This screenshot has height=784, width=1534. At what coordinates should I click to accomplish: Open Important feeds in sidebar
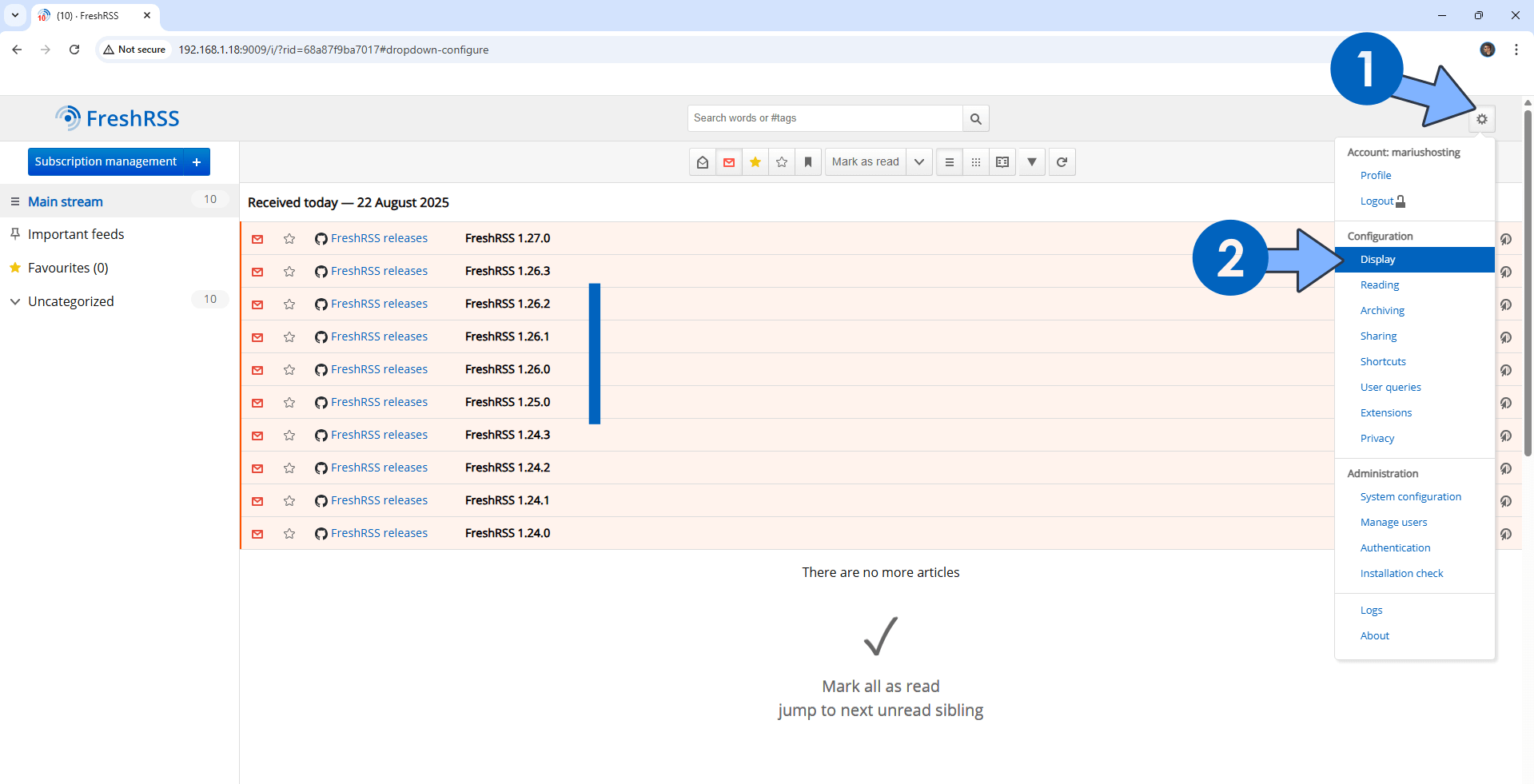point(76,234)
